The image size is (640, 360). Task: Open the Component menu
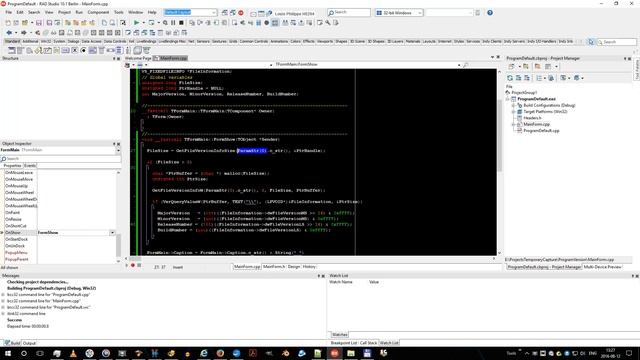pos(98,12)
